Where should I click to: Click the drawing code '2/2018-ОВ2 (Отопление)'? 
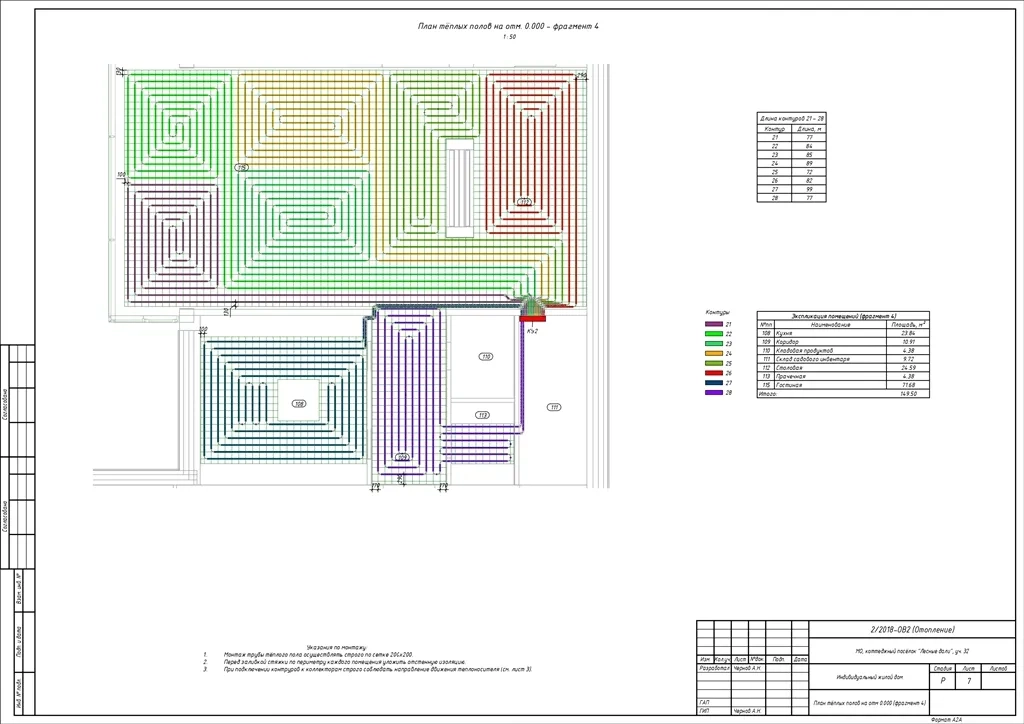912,630
